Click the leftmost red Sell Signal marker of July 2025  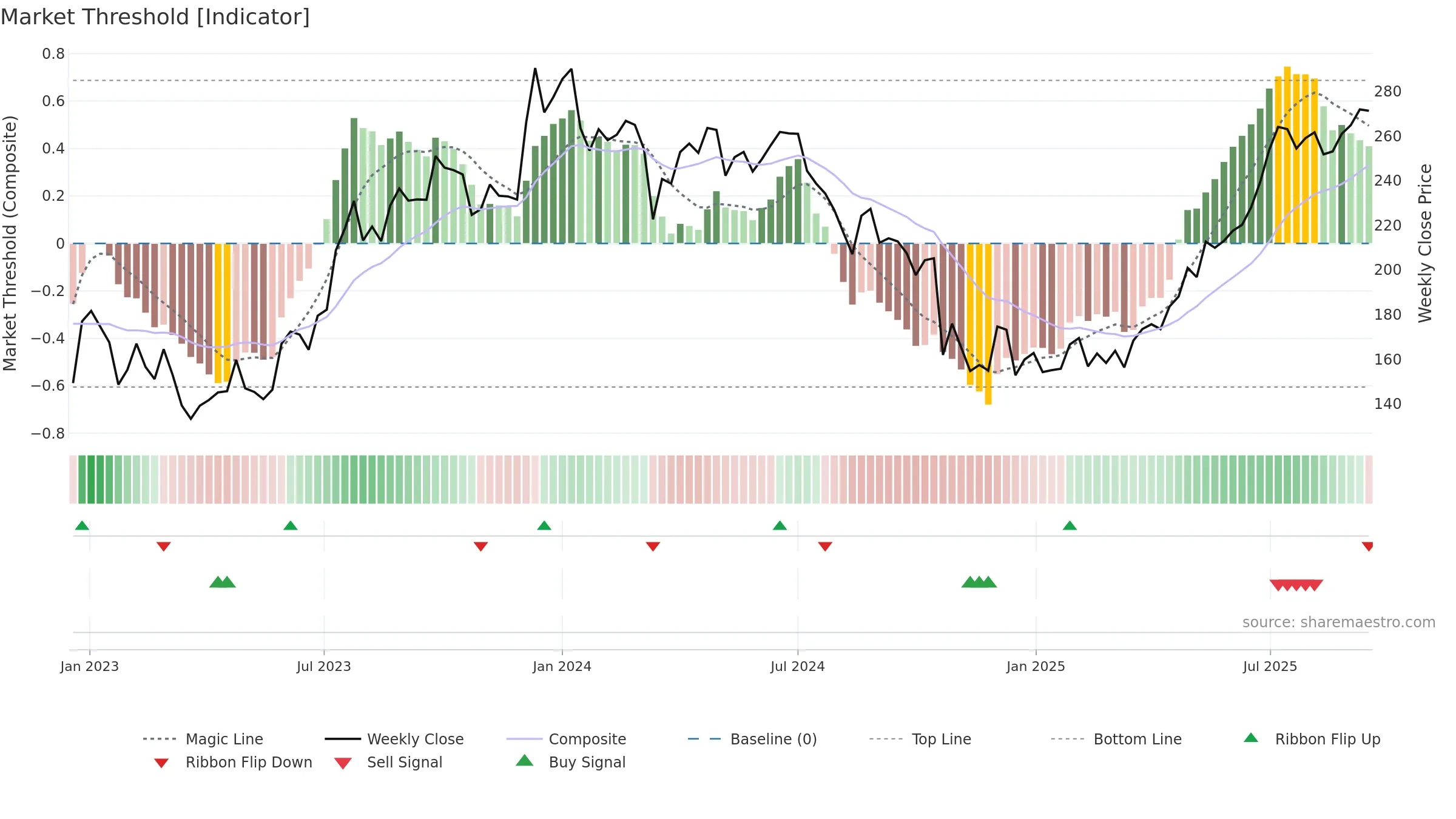pos(1278,585)
